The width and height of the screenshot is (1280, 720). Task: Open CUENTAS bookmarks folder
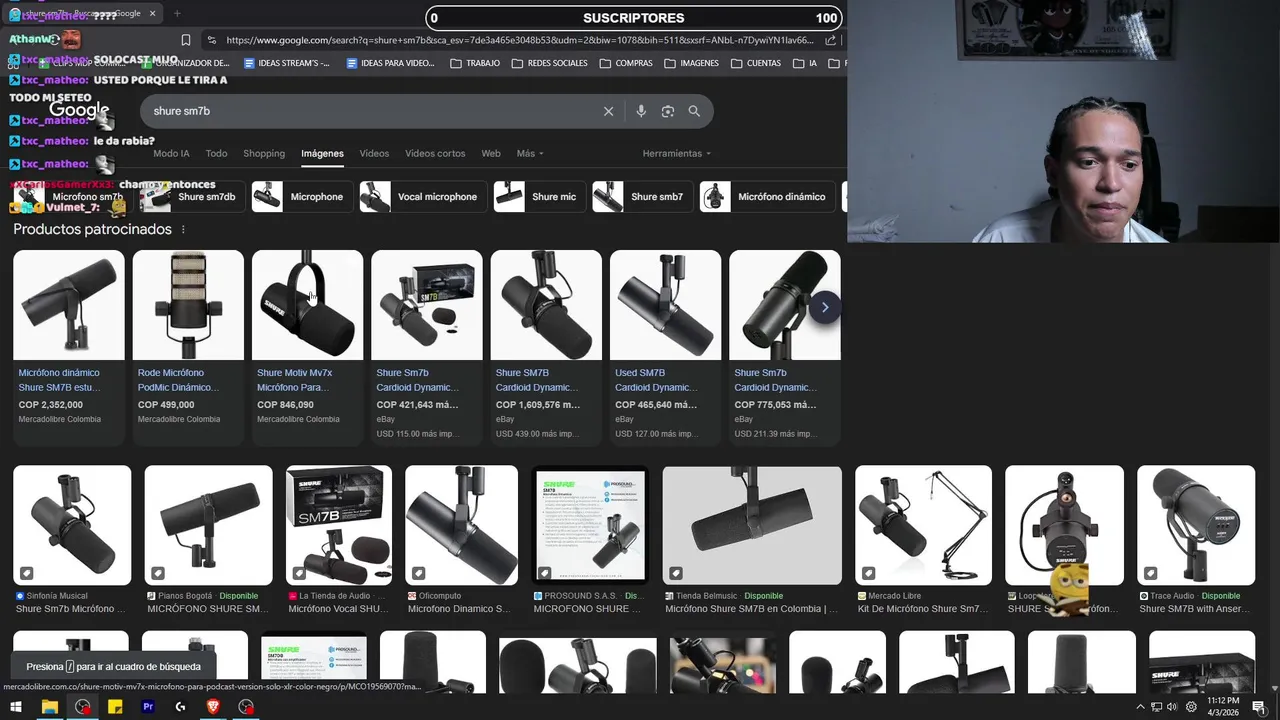point(756,63)
